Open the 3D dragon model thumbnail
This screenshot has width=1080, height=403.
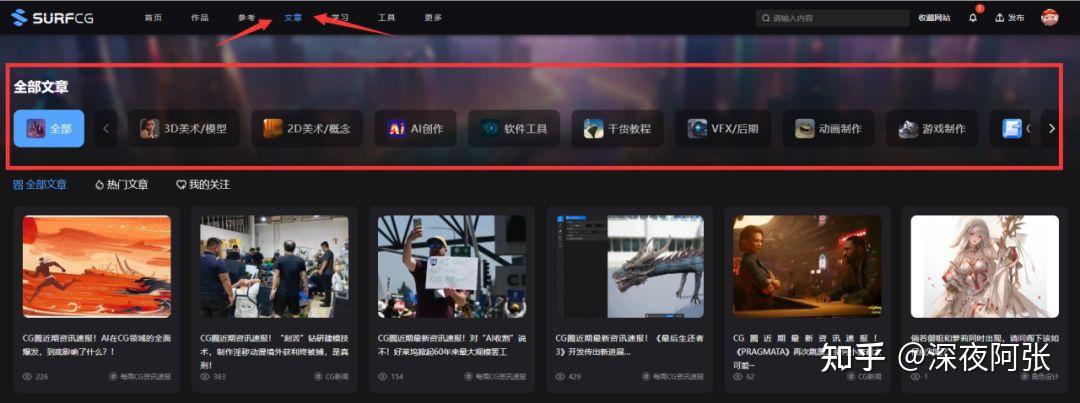point(630,267)
